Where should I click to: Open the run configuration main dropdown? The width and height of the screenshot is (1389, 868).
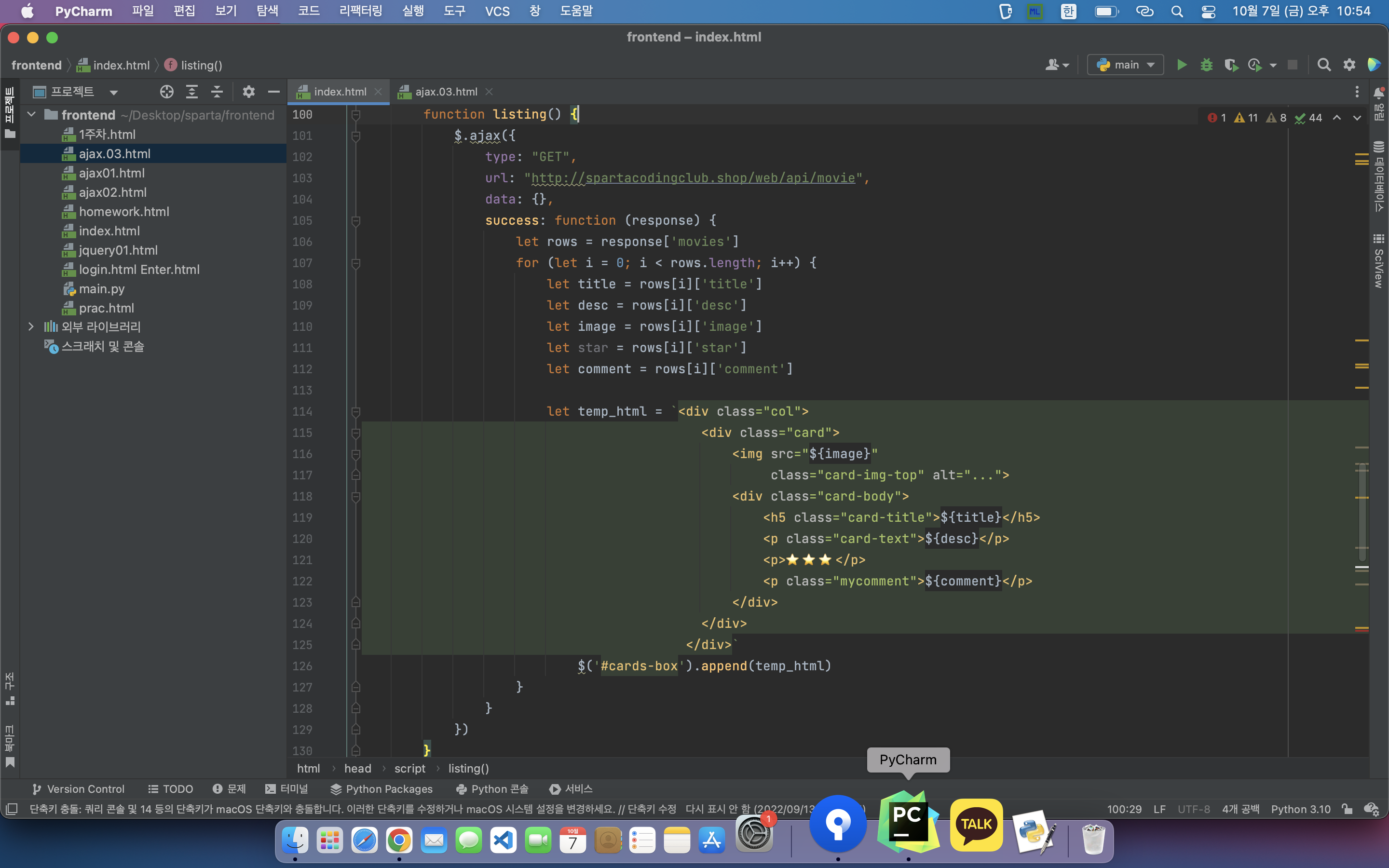[1125, 65]
